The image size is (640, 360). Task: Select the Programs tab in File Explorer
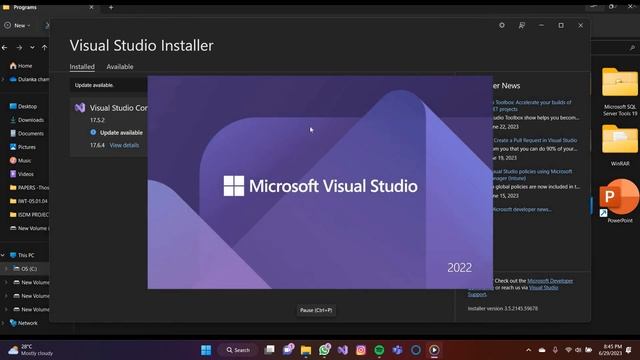point(24,7)
